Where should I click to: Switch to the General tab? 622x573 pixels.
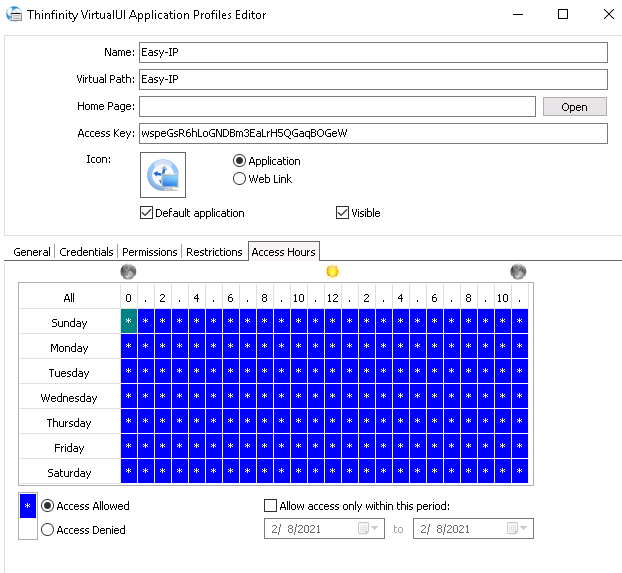pyautogui.click(x=32, y=252)
